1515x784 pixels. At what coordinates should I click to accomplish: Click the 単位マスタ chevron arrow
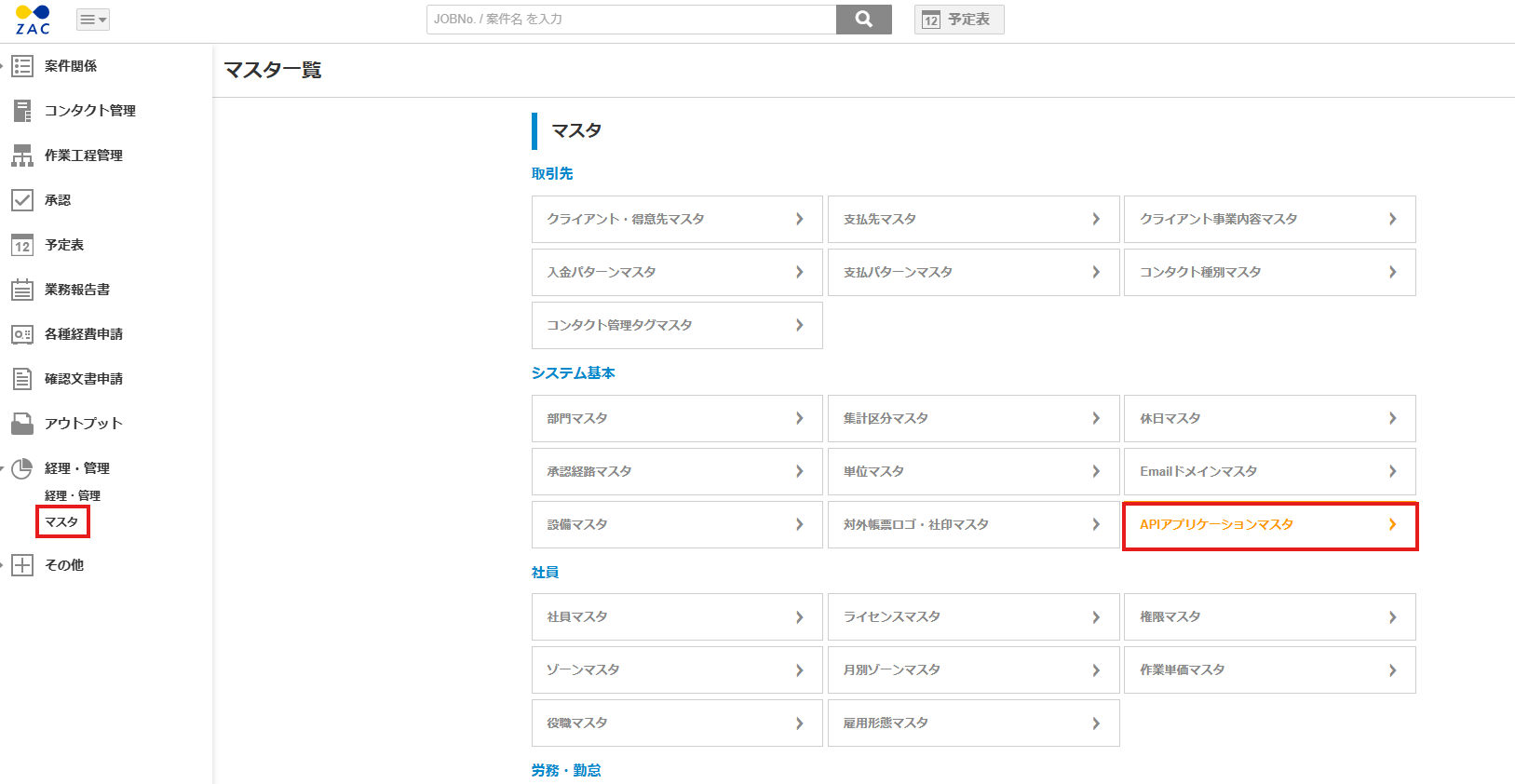[x=1096, y=472]
